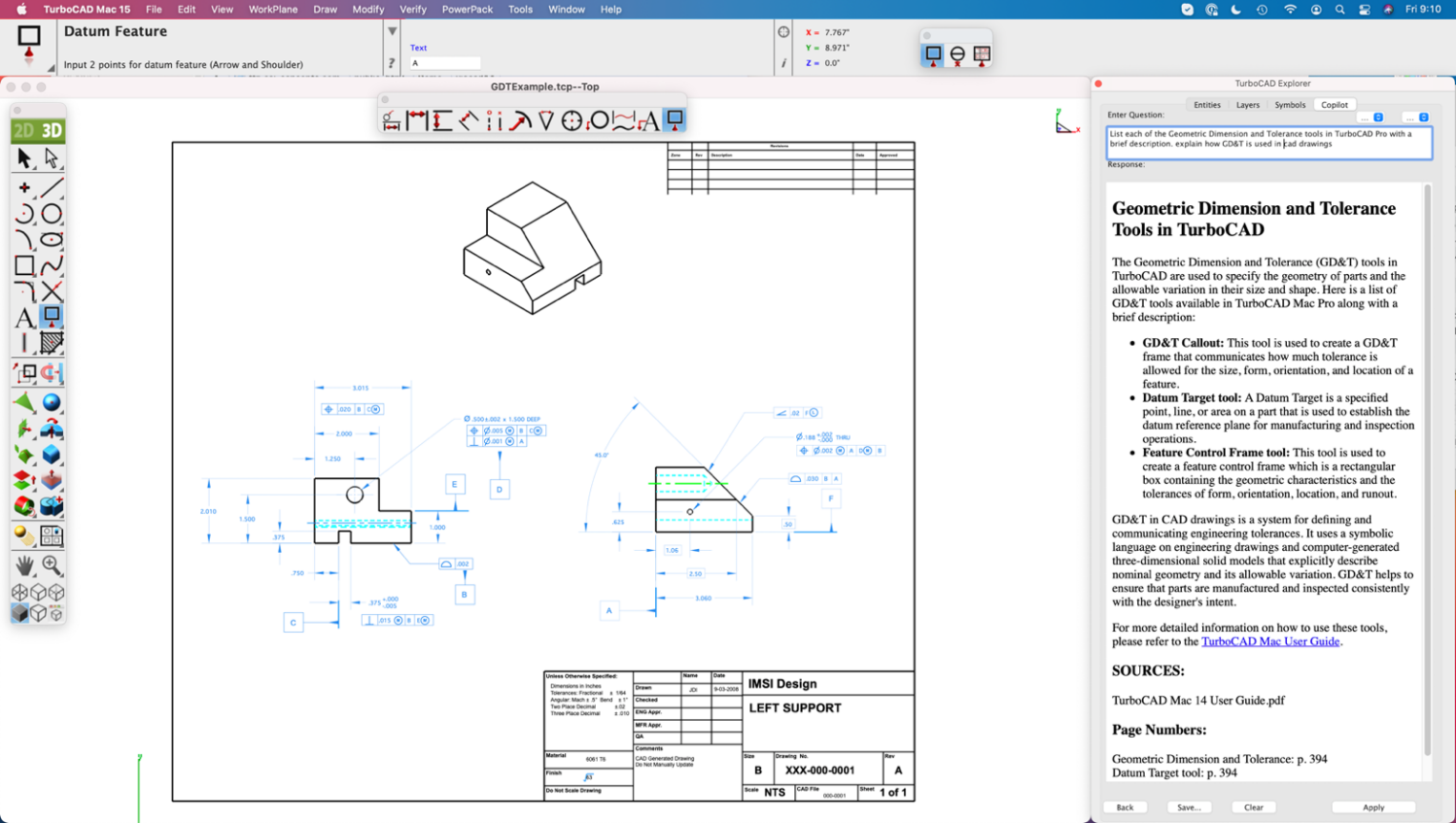Choose the Spline curve tool
Image resolution: width=1456 pixels, height=823 pixels.
coord(52,265)
